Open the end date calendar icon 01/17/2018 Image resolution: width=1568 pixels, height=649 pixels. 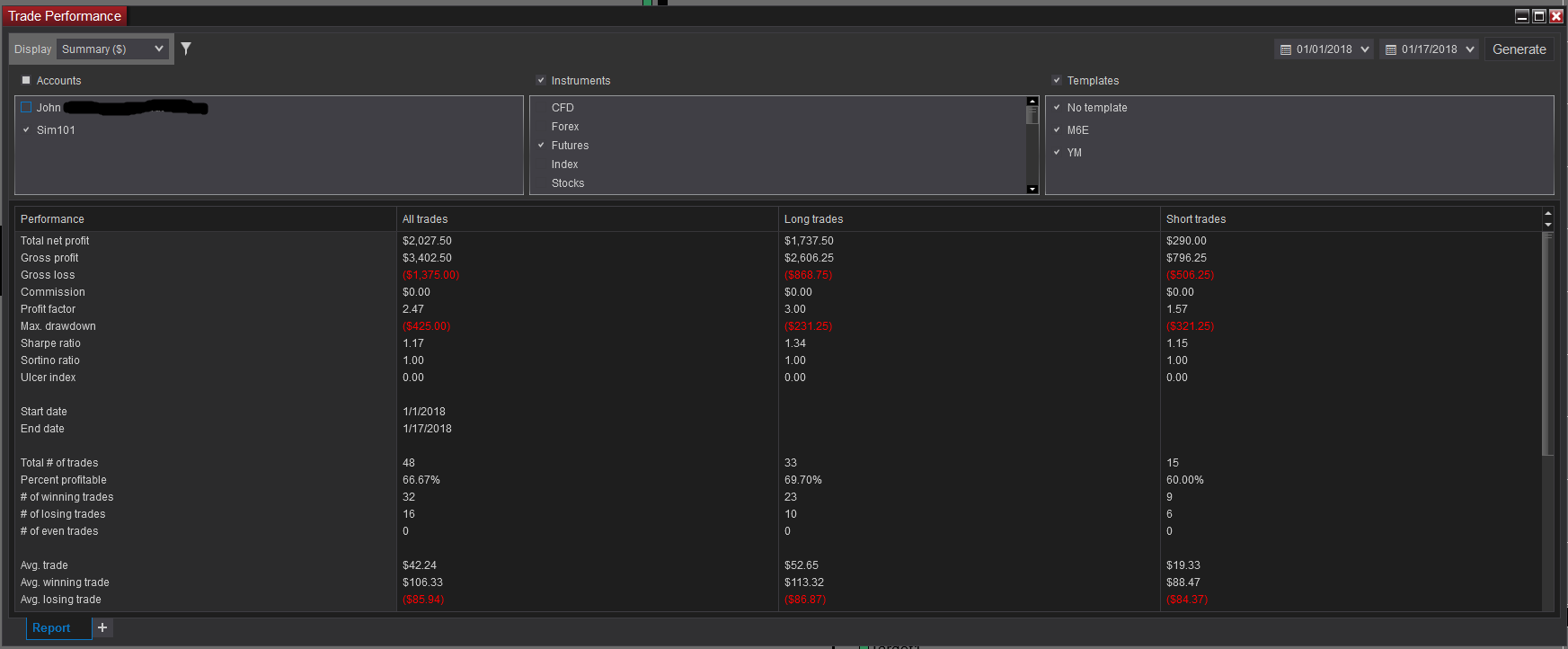[x=1391, y=49]
